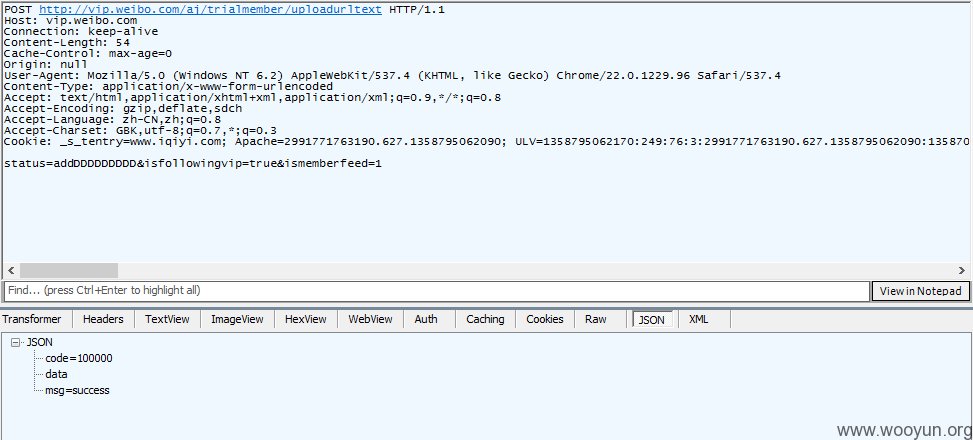Click the Cookie header line

pyautogui.click(x=486, y=142)
